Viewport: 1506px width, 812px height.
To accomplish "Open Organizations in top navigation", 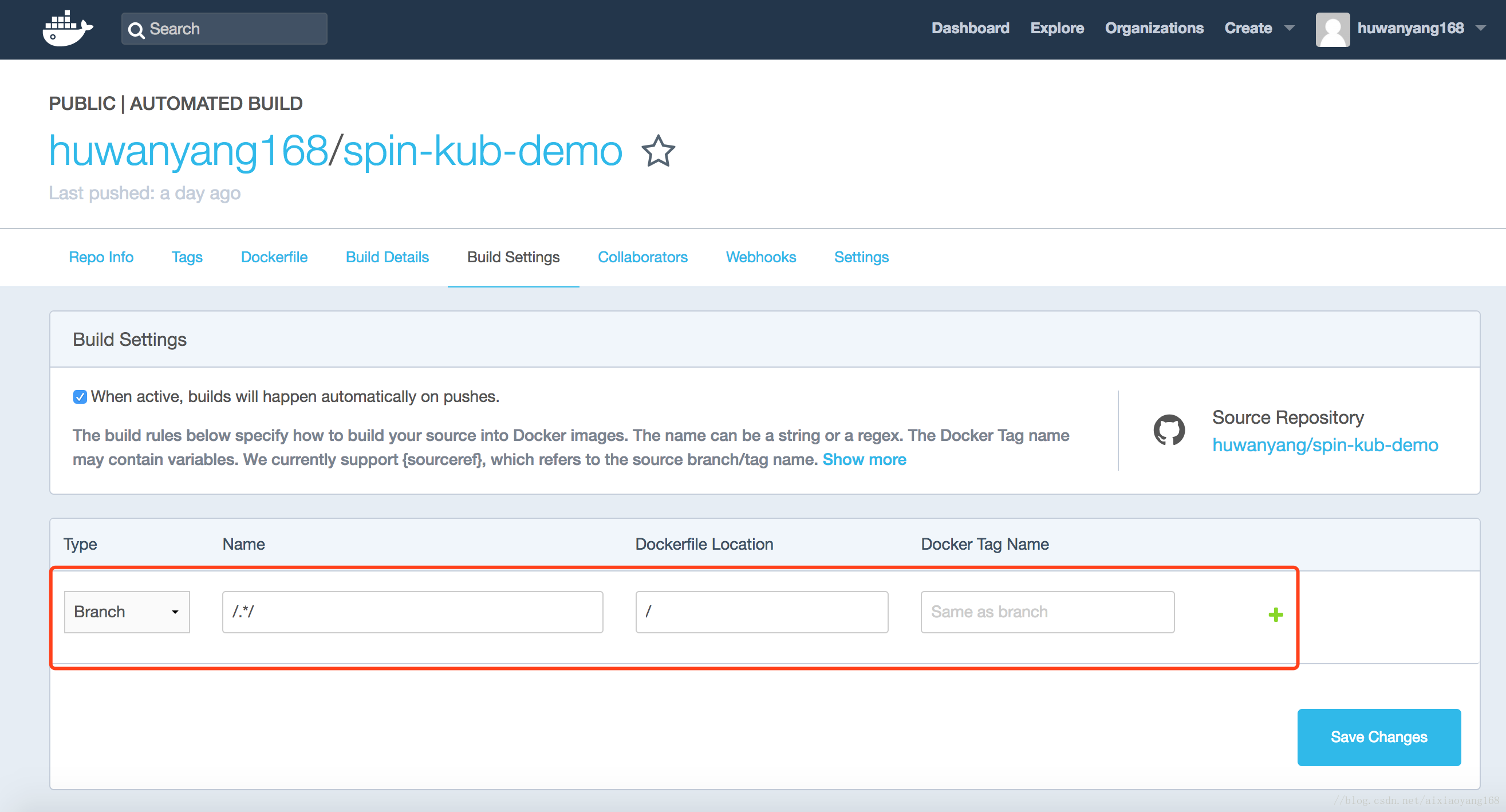I will (1154, 28).
